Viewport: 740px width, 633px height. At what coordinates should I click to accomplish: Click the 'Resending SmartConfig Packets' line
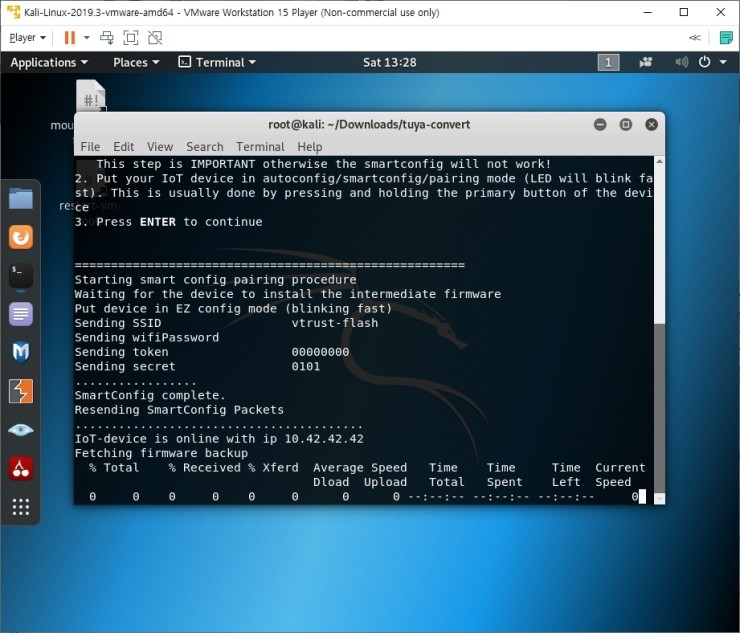point(179,410)
